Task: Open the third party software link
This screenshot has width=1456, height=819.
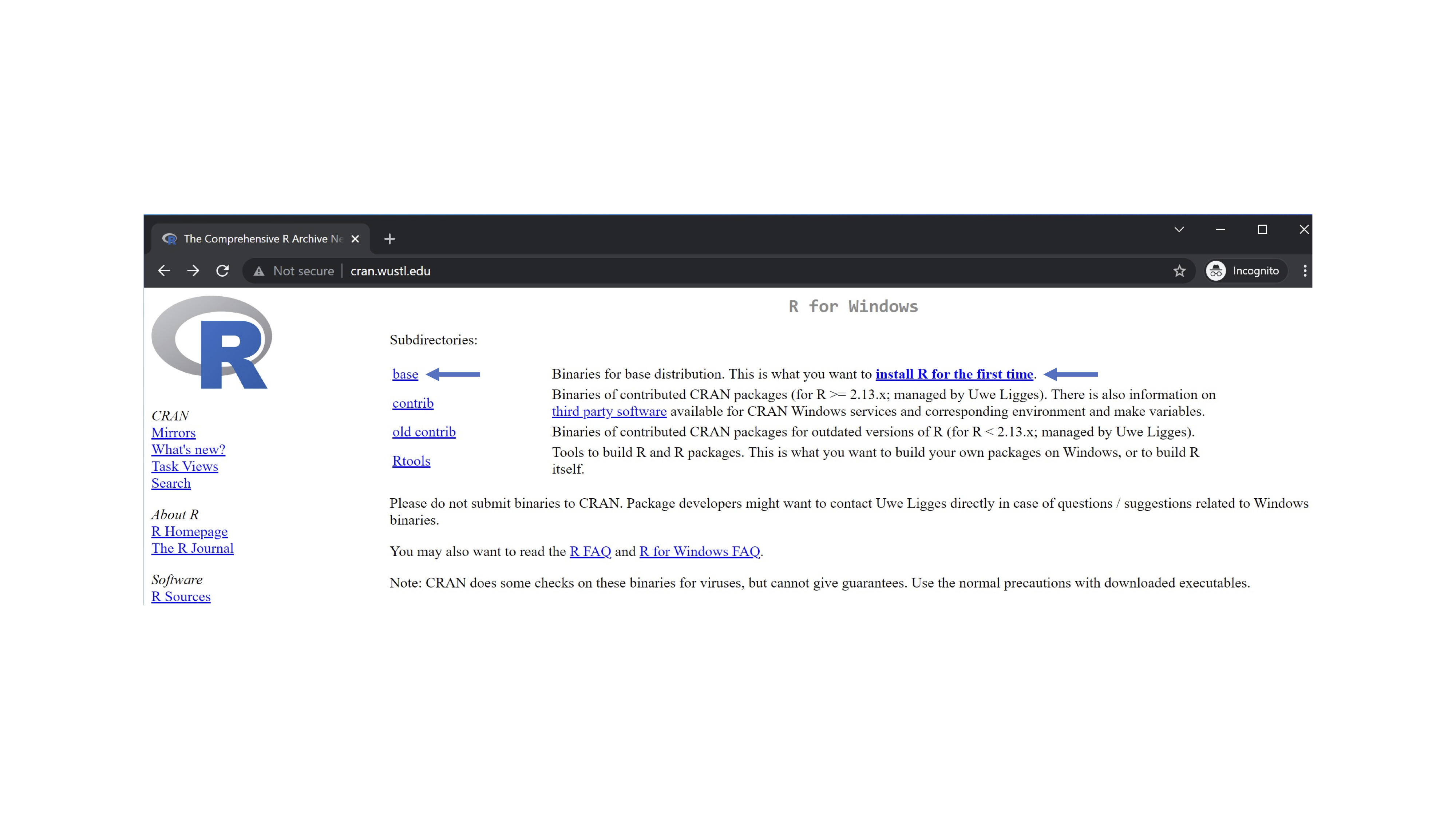Action: [x=609, y=411]
